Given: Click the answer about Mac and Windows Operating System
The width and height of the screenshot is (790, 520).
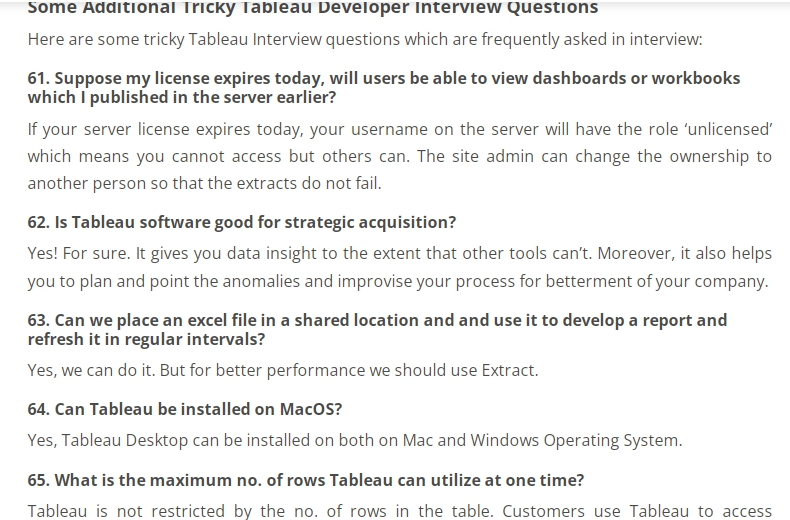Looking at the screenshot, I should (355, 440).
